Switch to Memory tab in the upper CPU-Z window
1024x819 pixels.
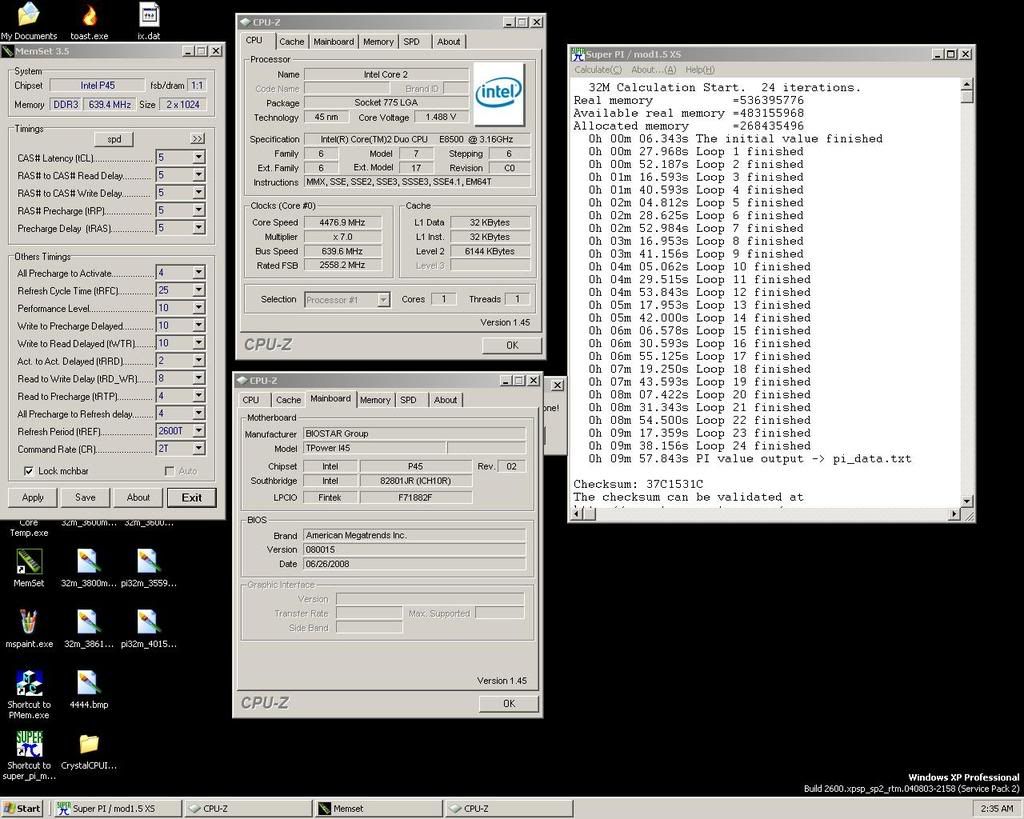click(x=378, y=42)
